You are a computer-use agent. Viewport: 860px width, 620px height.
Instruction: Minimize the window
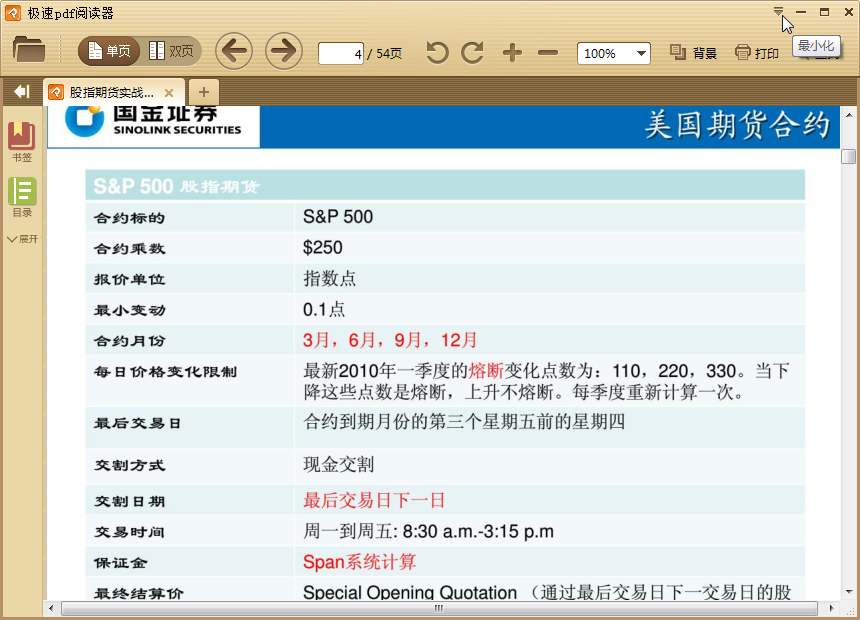[801, 12]
